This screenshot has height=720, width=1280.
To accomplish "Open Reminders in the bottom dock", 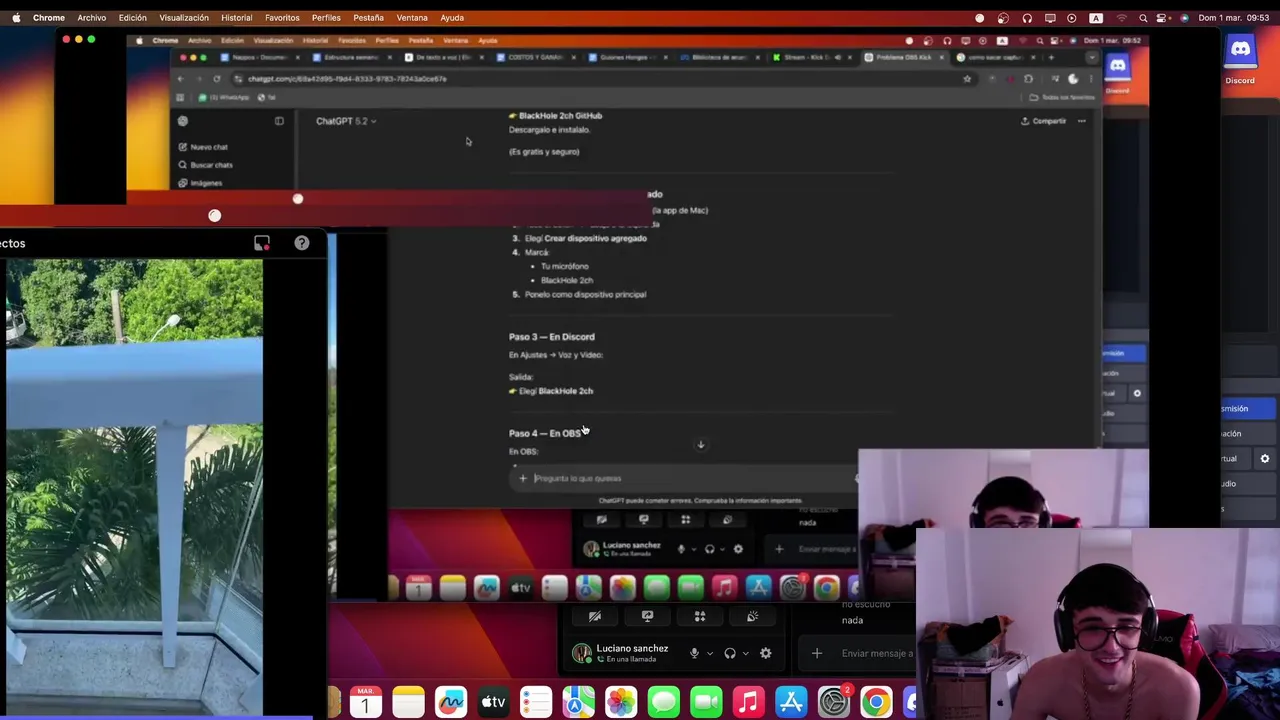I will pyautogui.click(x=536, y=702).
